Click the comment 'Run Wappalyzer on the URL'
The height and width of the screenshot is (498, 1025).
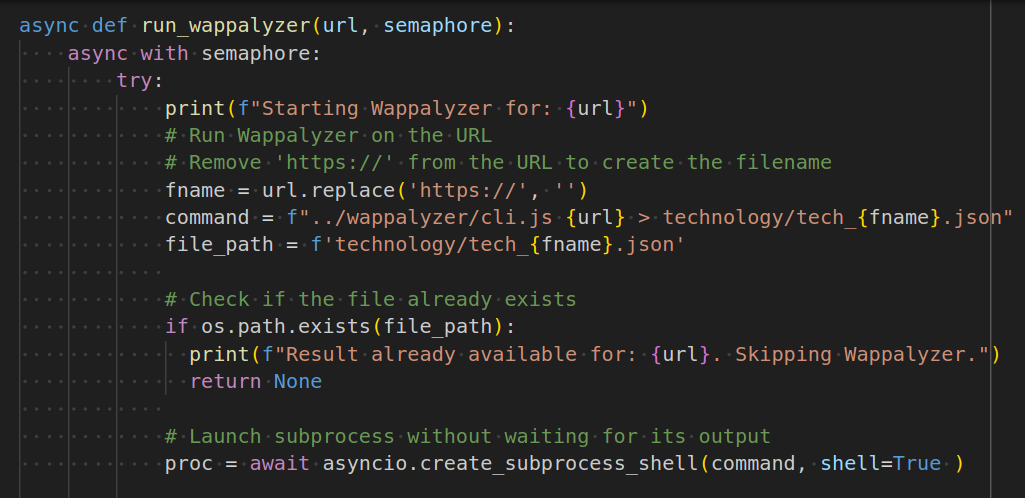[328, 136]
